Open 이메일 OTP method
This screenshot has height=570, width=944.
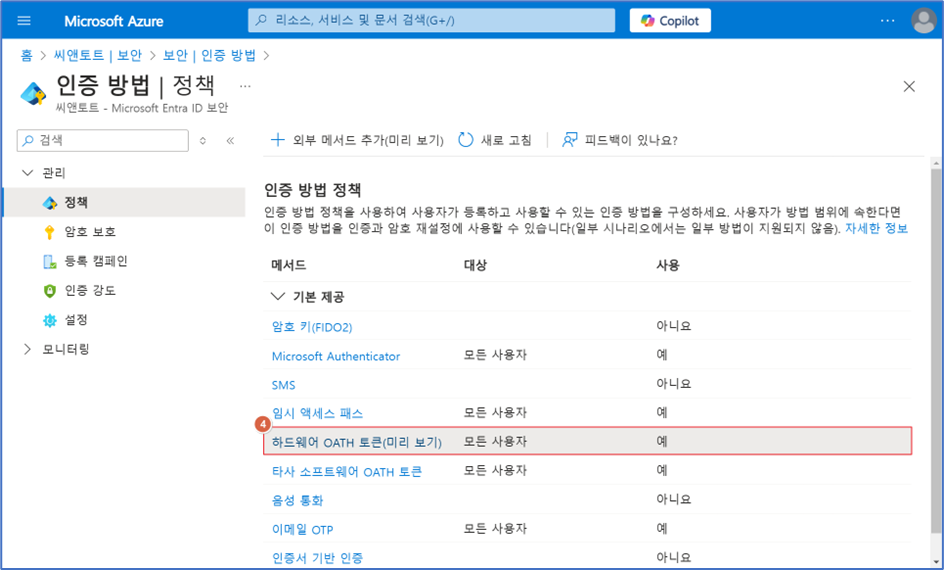point(302,530)
